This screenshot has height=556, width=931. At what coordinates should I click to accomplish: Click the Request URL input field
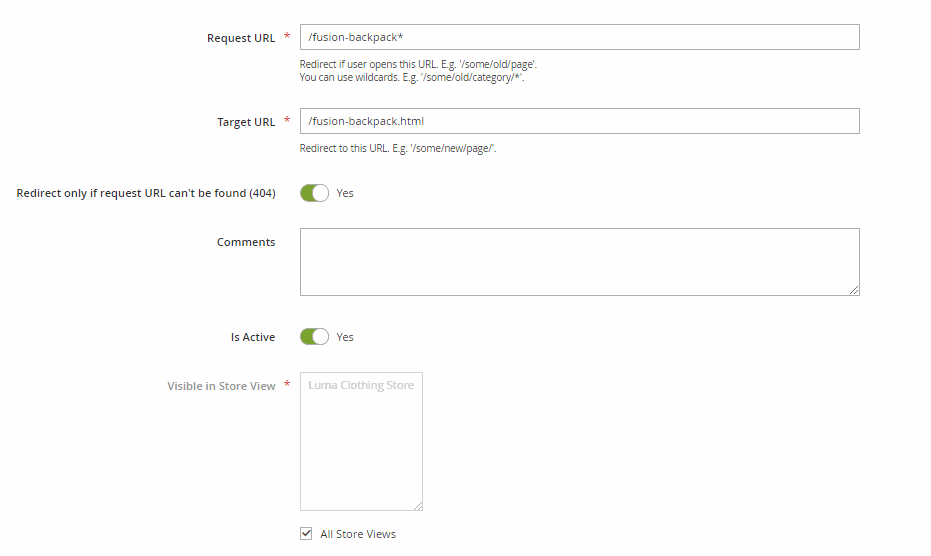[579, 37]
